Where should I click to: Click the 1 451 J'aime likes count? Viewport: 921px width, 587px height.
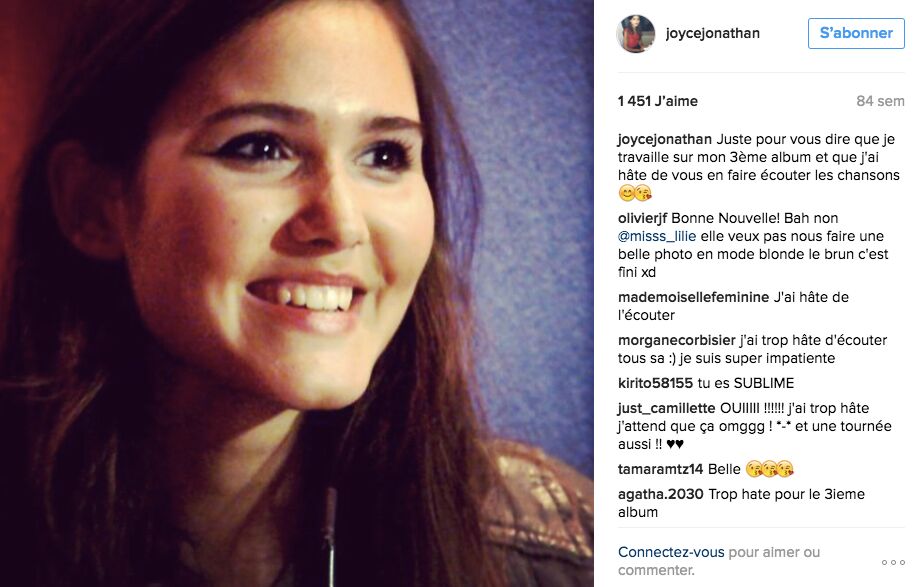(657, 101)
